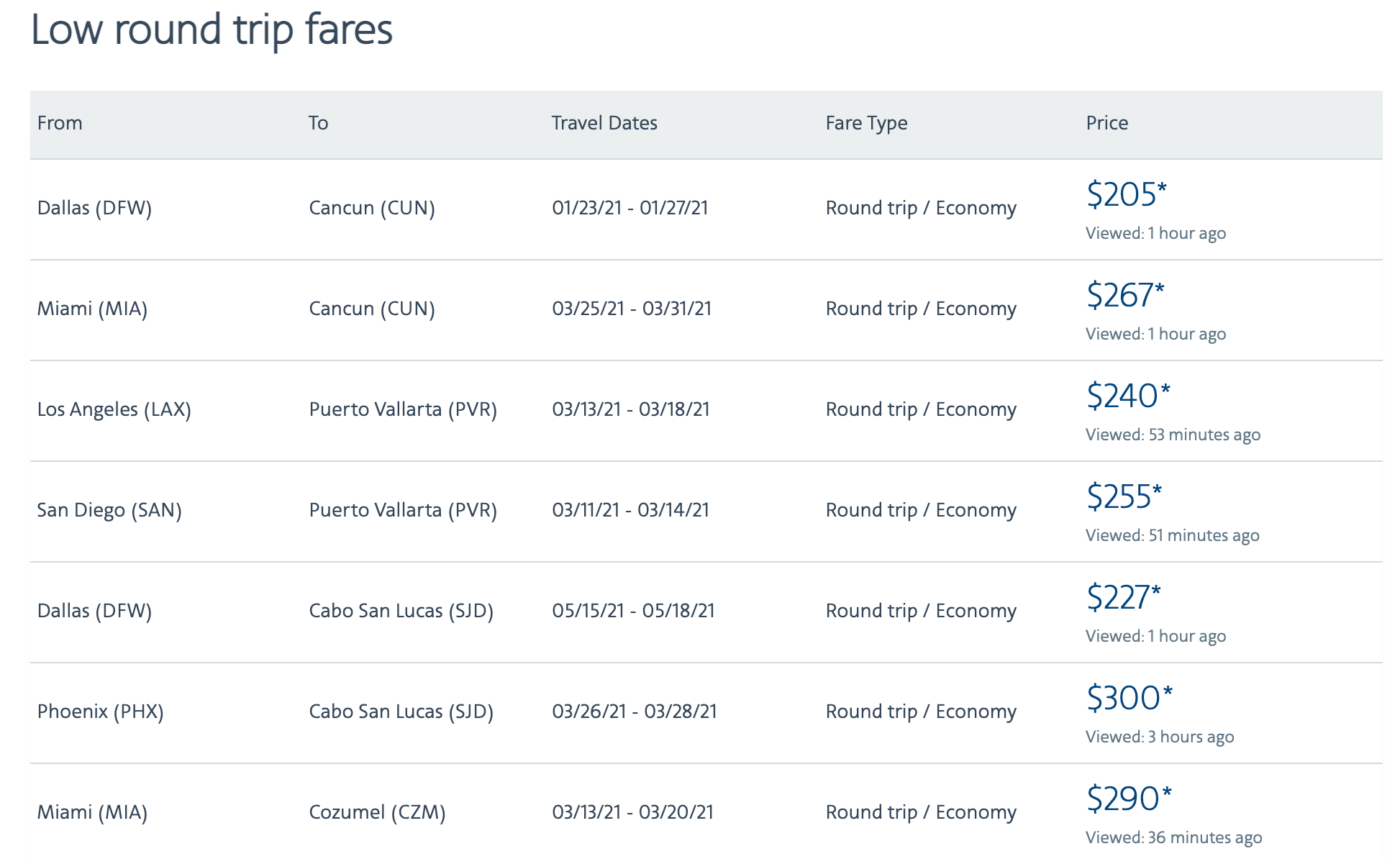
Task: Click the Travel Dates column header
Action: point(604,123)
